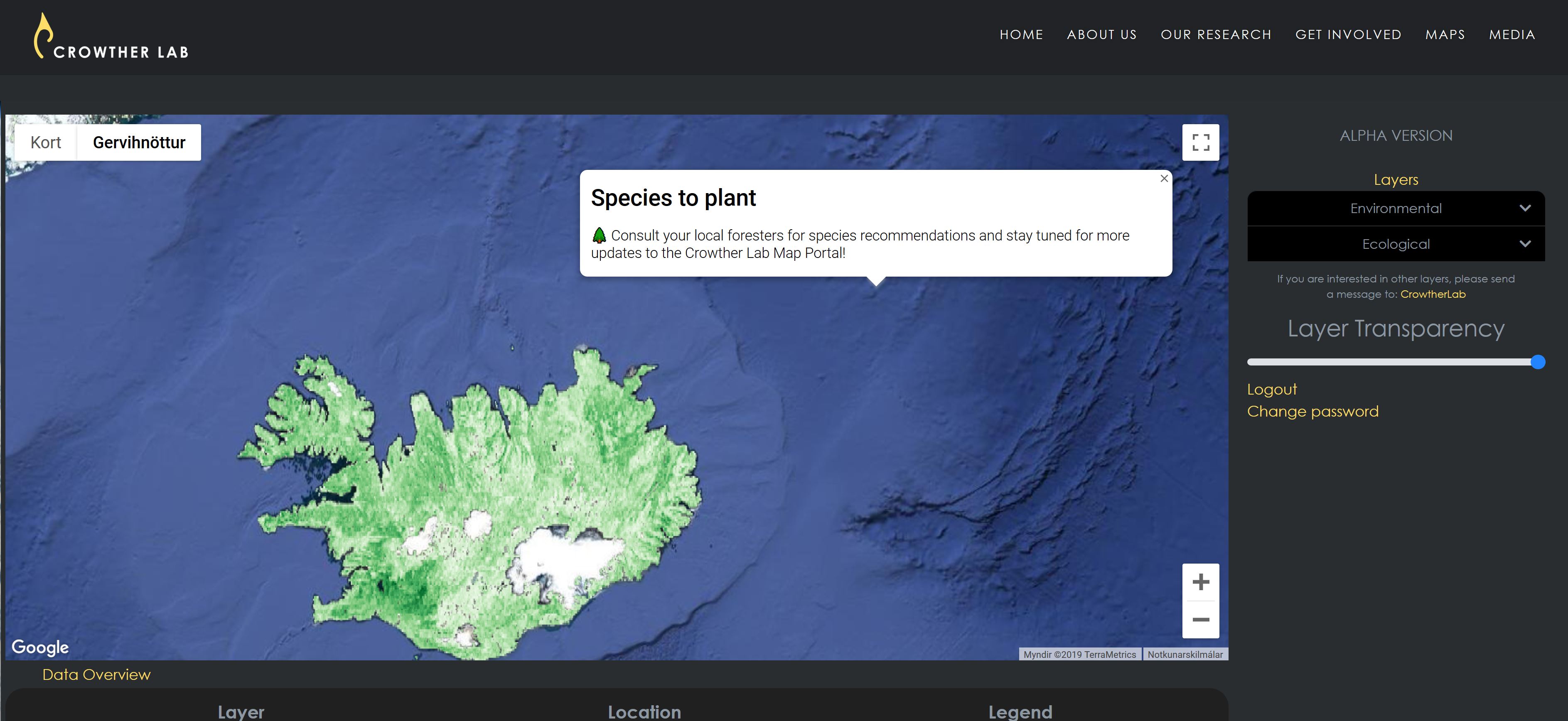
Task: Click the fullscreen map toggle icon
Action: (1200, 142)
